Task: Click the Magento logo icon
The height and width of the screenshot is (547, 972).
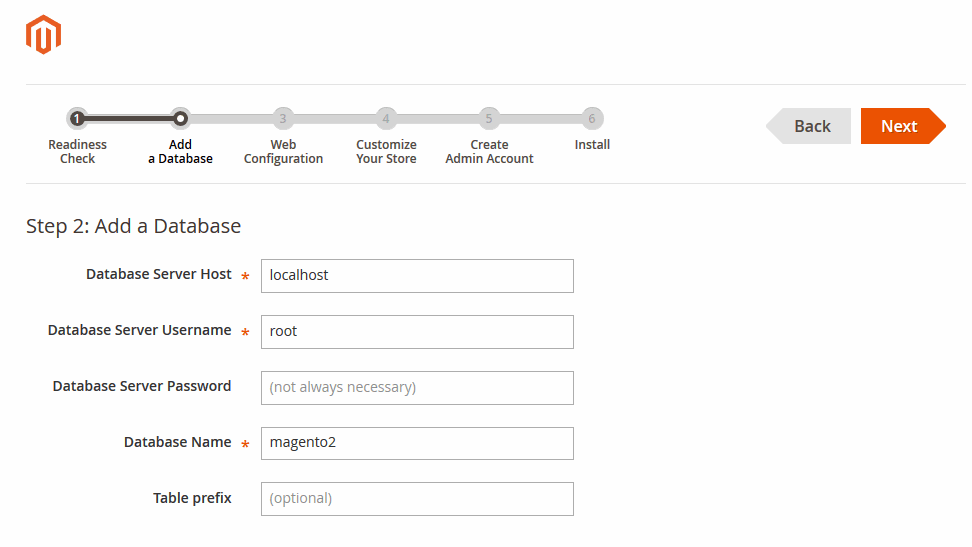Action: click(x=43, y=35)
